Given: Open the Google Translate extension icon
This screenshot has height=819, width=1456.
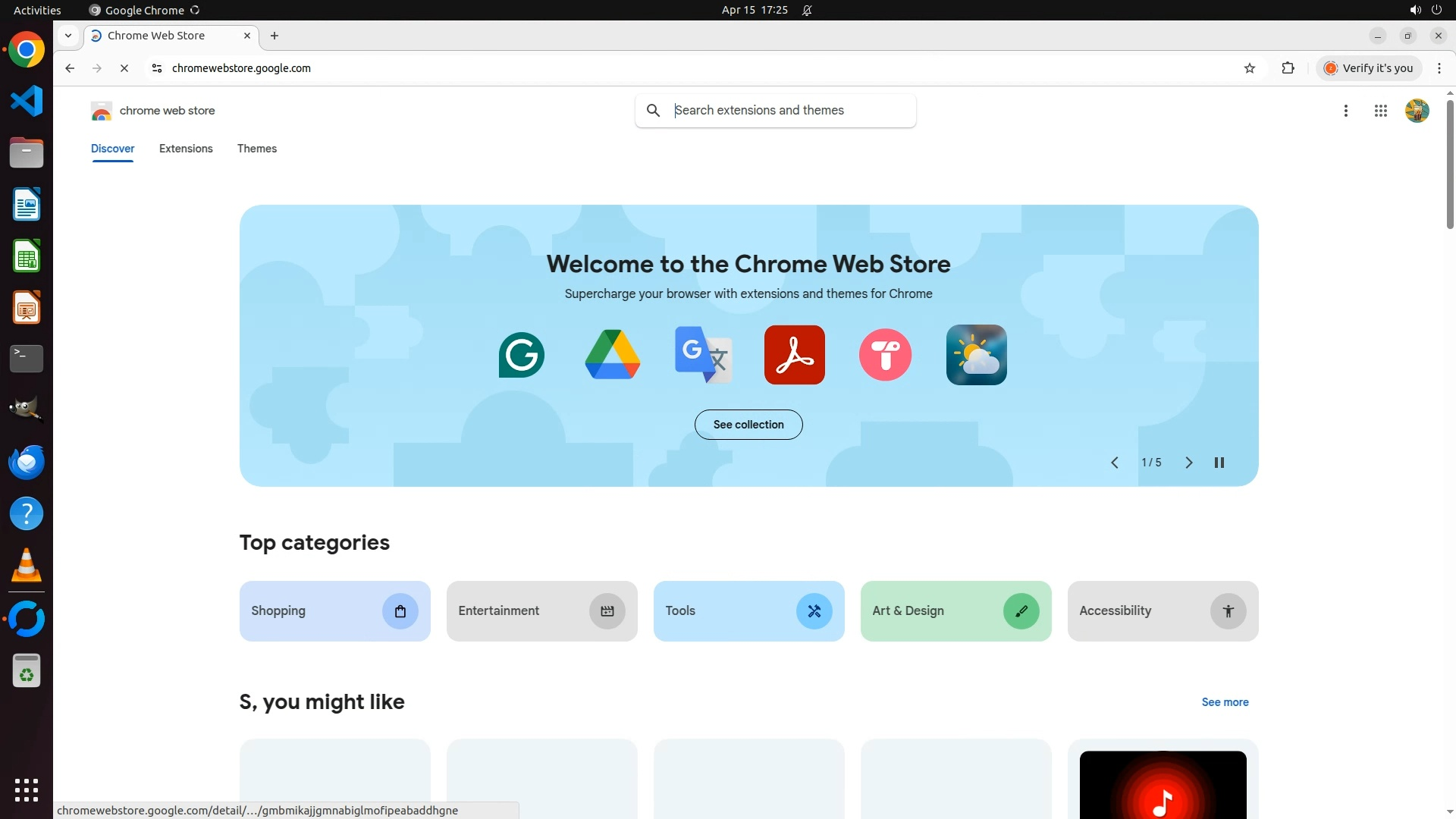Looking at the screenshot, I should 703,355.
